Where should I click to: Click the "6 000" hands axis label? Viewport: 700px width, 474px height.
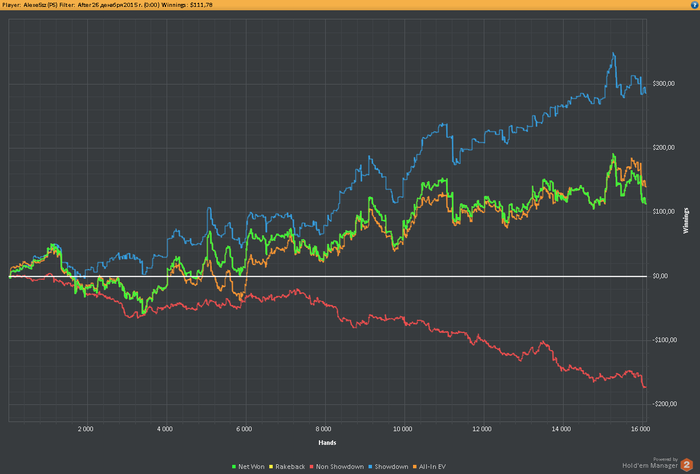tap(244, 429)
